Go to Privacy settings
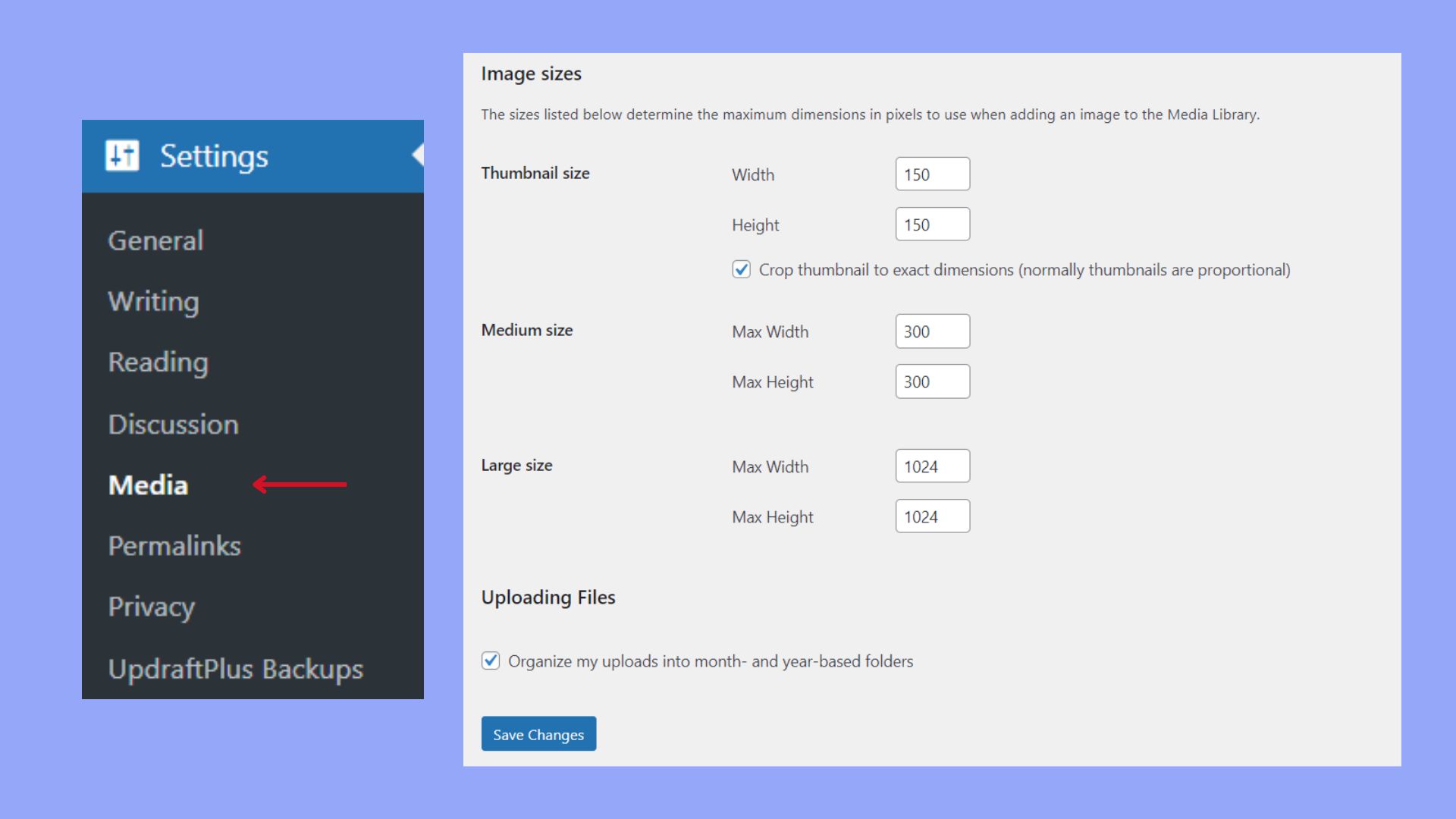Viewport: 1456px width, 819px height. tap(151, 607)
